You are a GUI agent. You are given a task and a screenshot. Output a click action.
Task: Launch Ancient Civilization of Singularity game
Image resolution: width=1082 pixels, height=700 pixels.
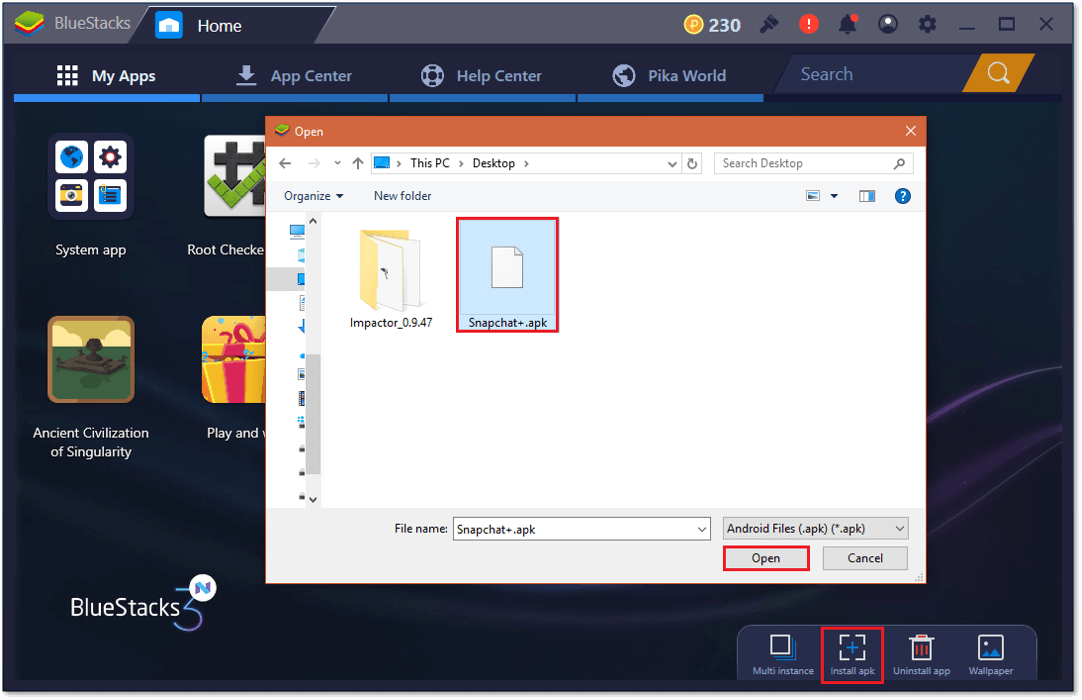click(91, 359)
